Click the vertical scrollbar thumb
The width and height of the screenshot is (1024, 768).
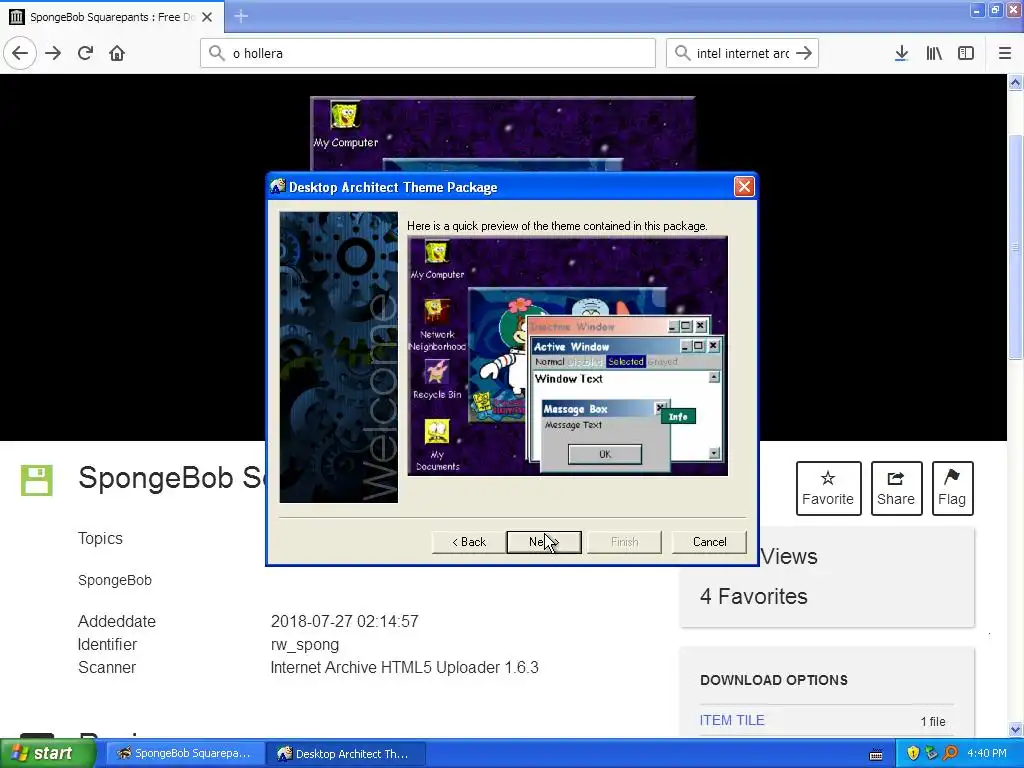(1016, 247)
